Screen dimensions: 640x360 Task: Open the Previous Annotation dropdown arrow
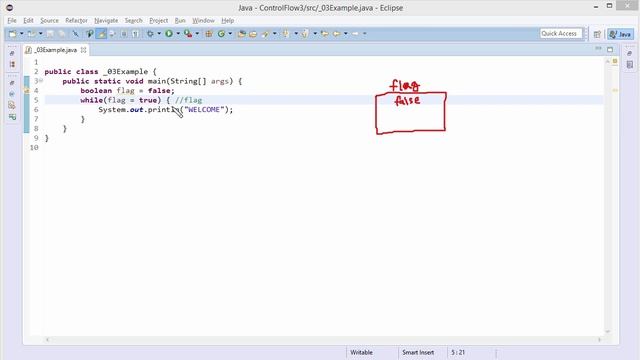tap(315, 34)
